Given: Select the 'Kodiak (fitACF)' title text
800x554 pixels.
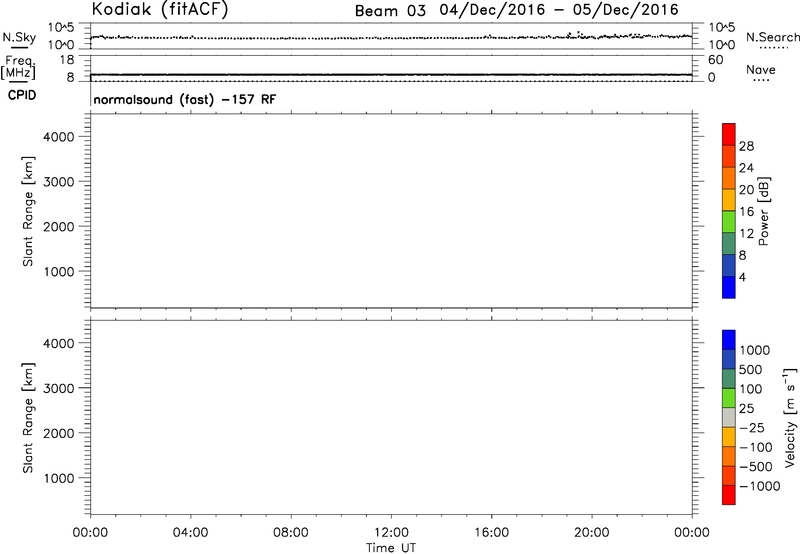Looking at the screenshot, I should coord(160,10).
